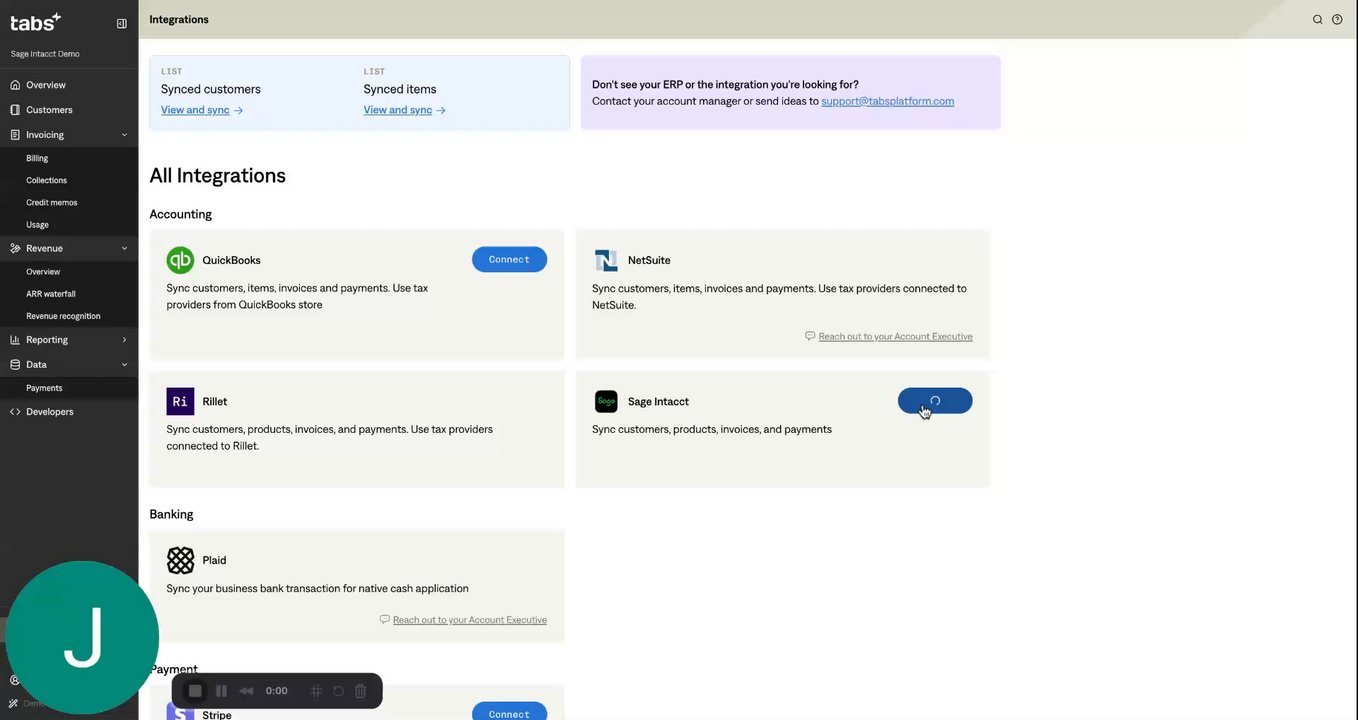Connect the QuickBooks integration
Screen dimensions: 1358x720
[x=509, y=260]
